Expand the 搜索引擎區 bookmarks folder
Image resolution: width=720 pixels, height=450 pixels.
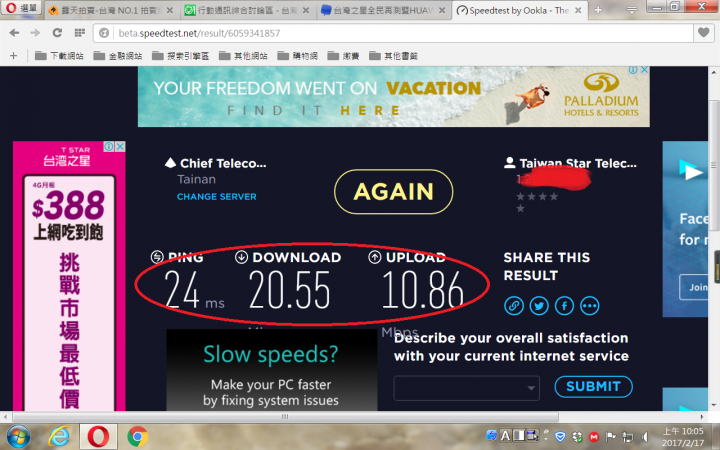(x=180, y=56)
